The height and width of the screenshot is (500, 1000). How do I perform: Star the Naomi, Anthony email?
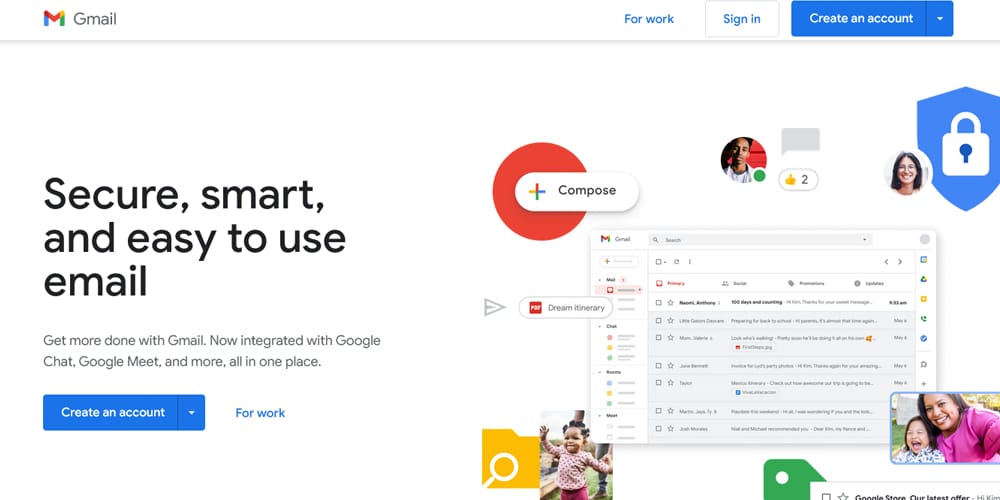670,303
